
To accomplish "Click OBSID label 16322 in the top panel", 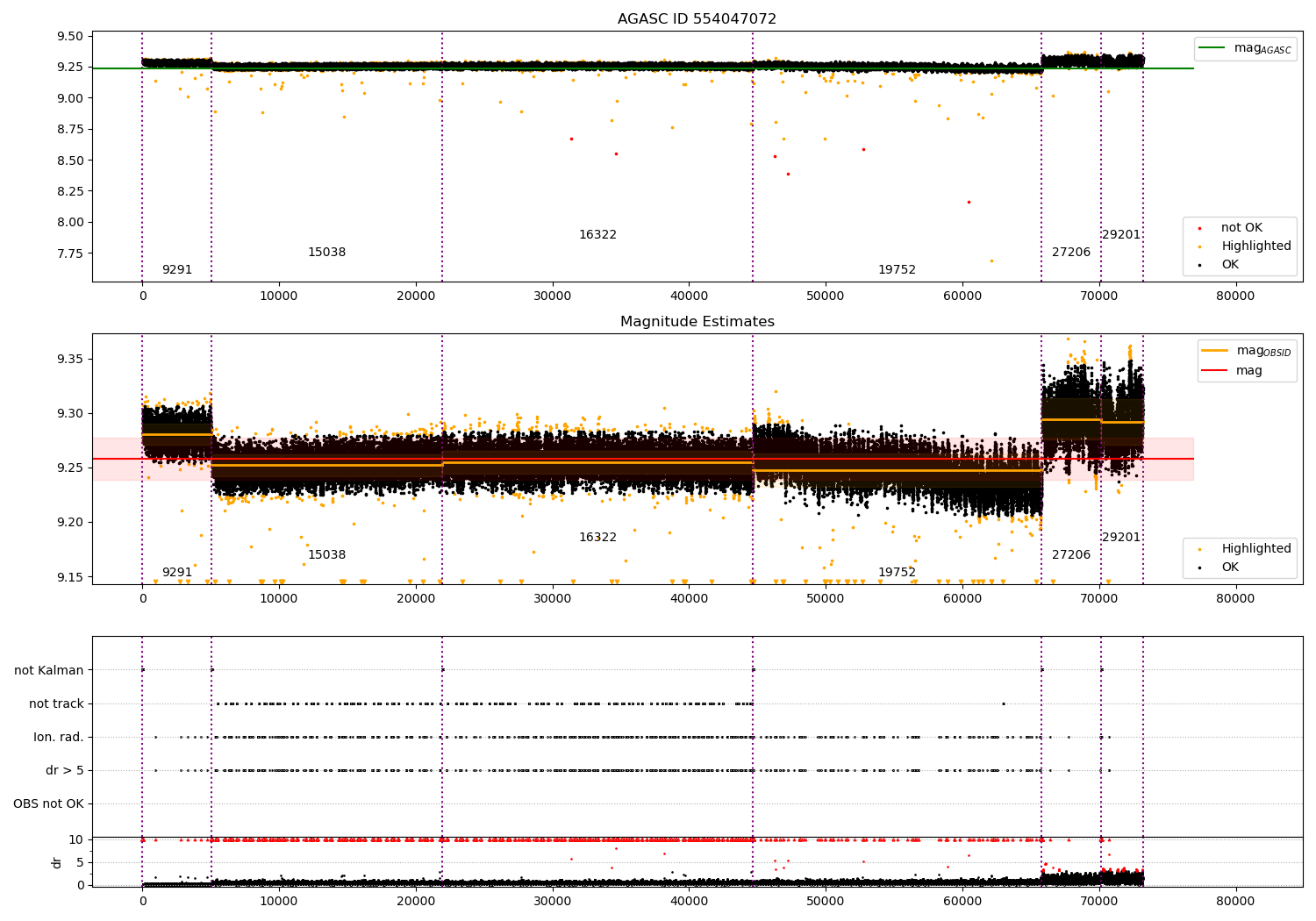I will coord(597,234).
